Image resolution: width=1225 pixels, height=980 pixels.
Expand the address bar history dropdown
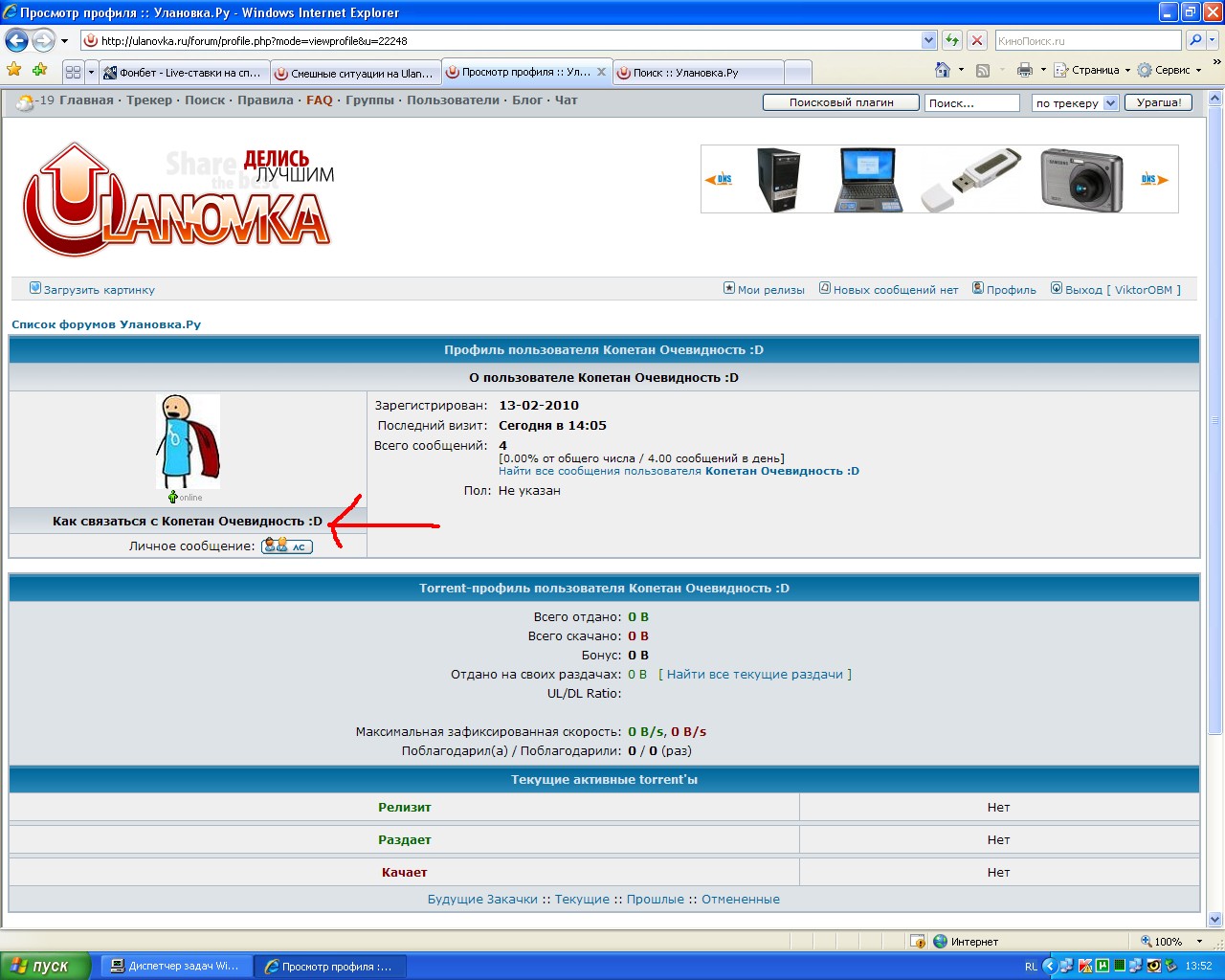929,40
